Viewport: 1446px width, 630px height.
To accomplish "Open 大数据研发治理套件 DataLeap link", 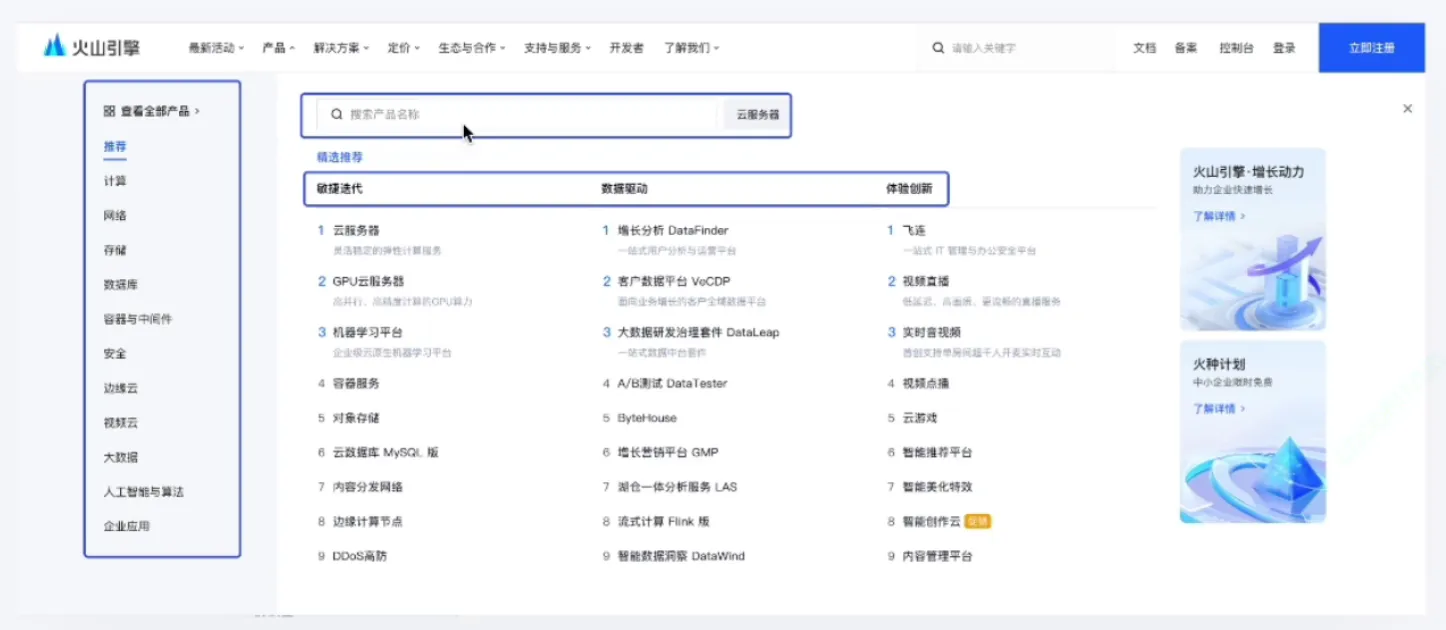I will tap(698, 332).
